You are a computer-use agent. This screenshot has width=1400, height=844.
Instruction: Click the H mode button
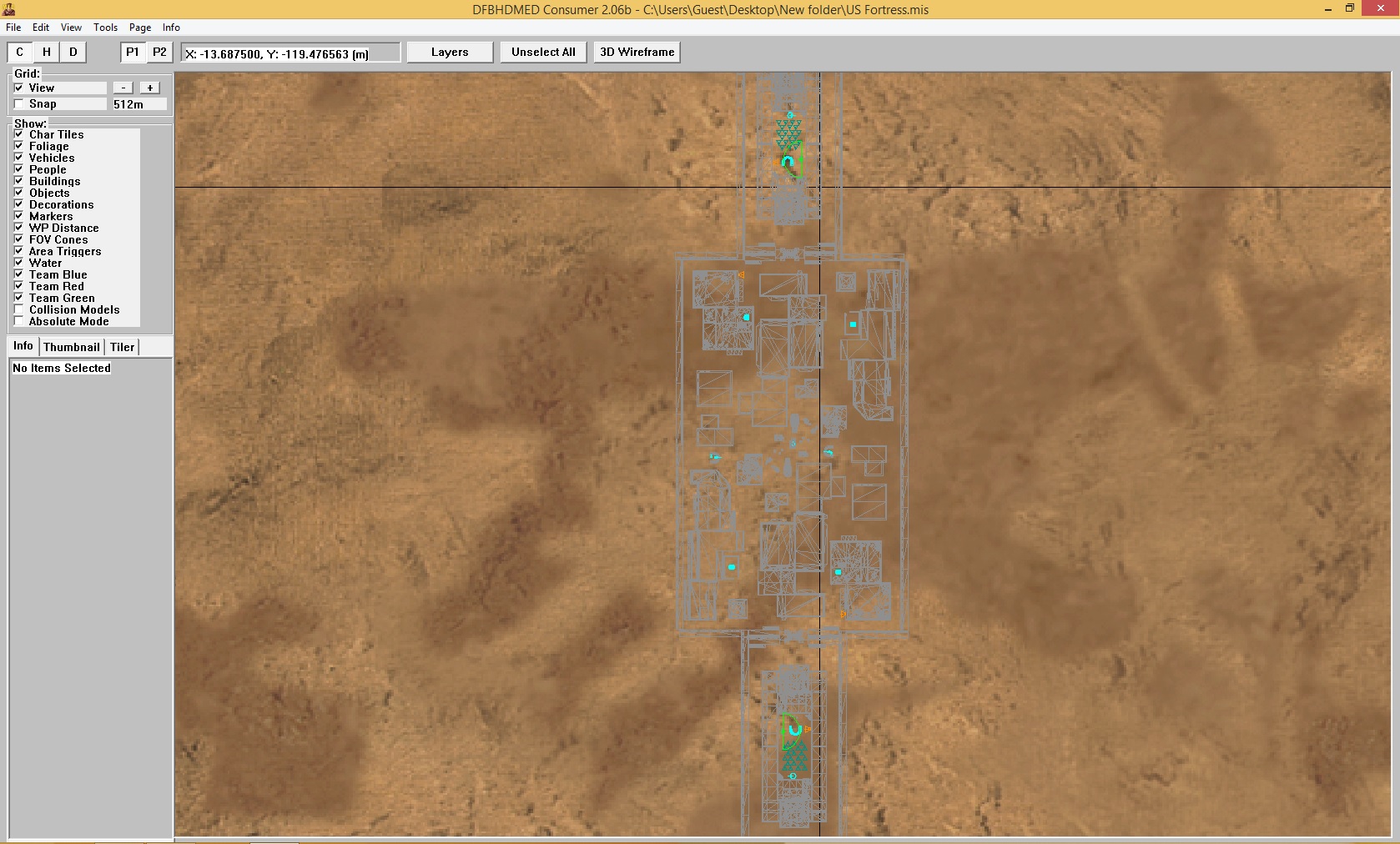[47, 52]
